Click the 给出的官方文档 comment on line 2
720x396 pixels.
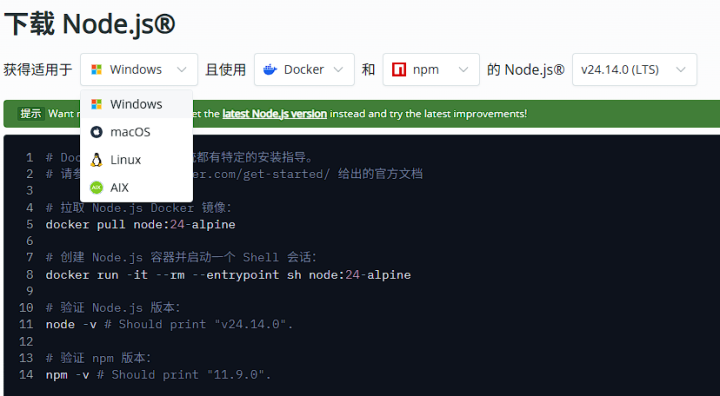coord(380,174)
